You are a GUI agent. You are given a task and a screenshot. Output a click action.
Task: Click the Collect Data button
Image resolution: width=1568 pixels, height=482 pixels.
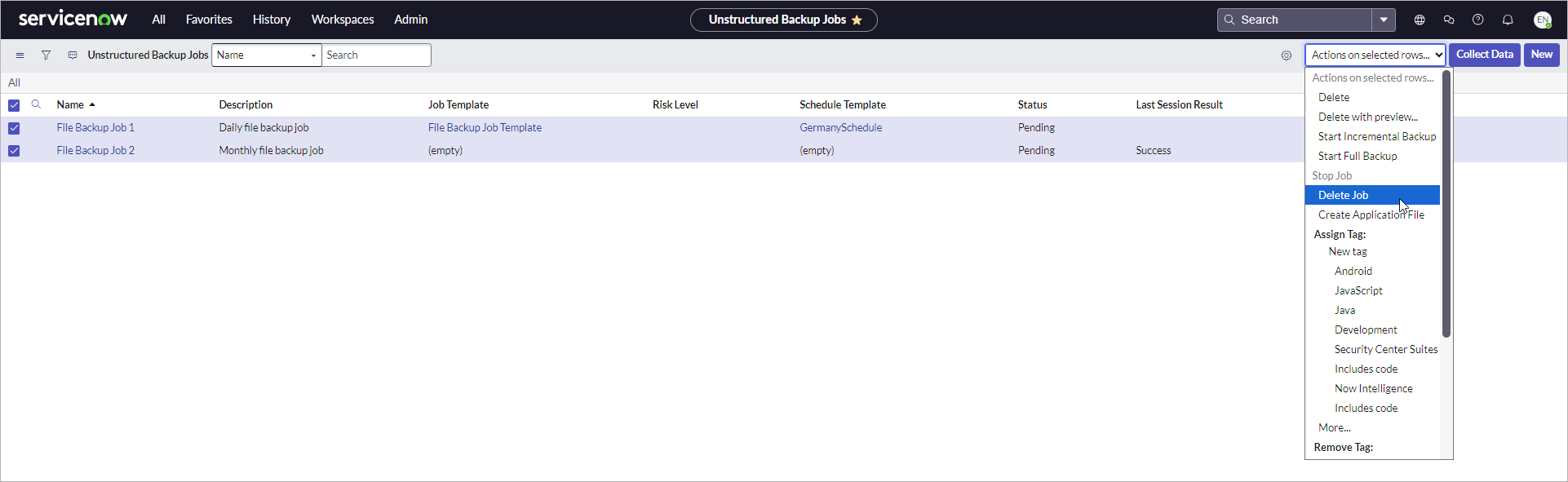[x=1484, y=55]
